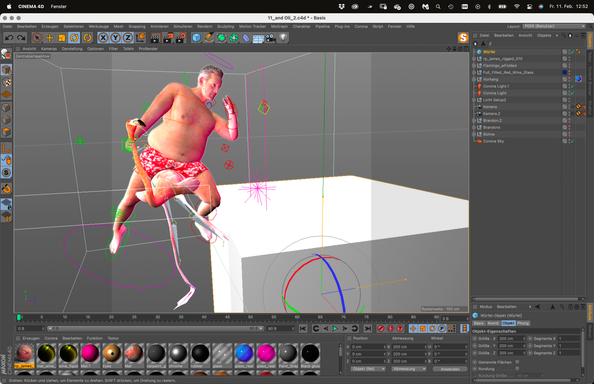
Task: Render the active view clapperboard icon
Action: tap(155, 37)
